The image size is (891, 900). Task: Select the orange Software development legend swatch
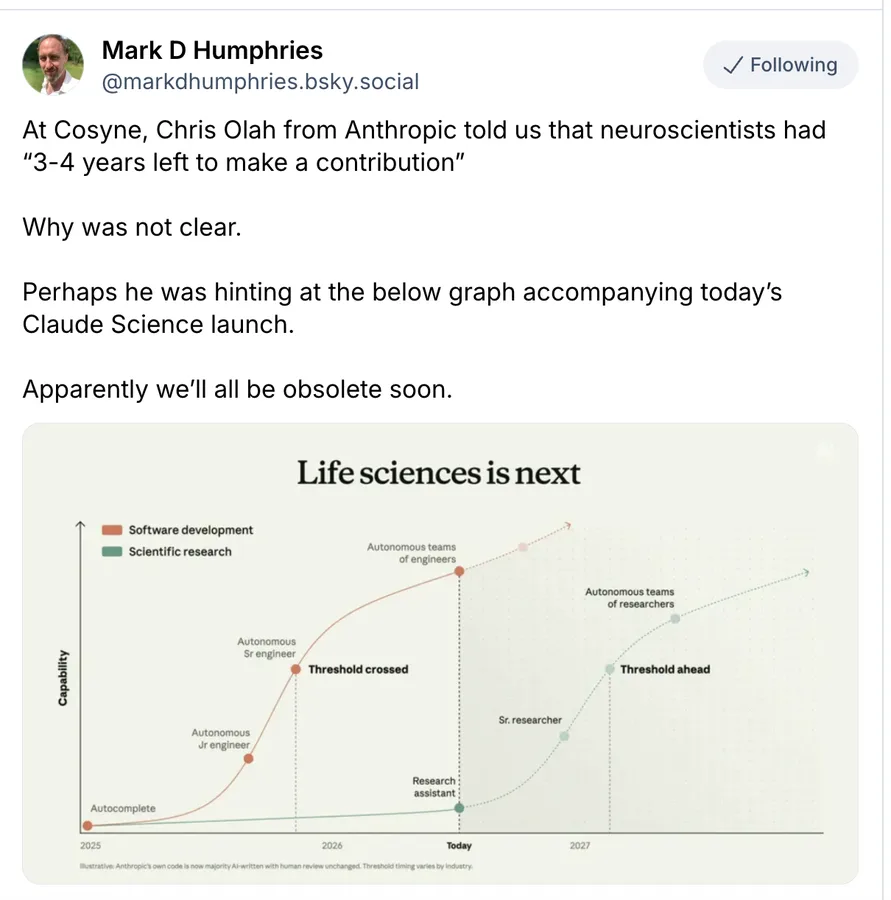[111, 530]
